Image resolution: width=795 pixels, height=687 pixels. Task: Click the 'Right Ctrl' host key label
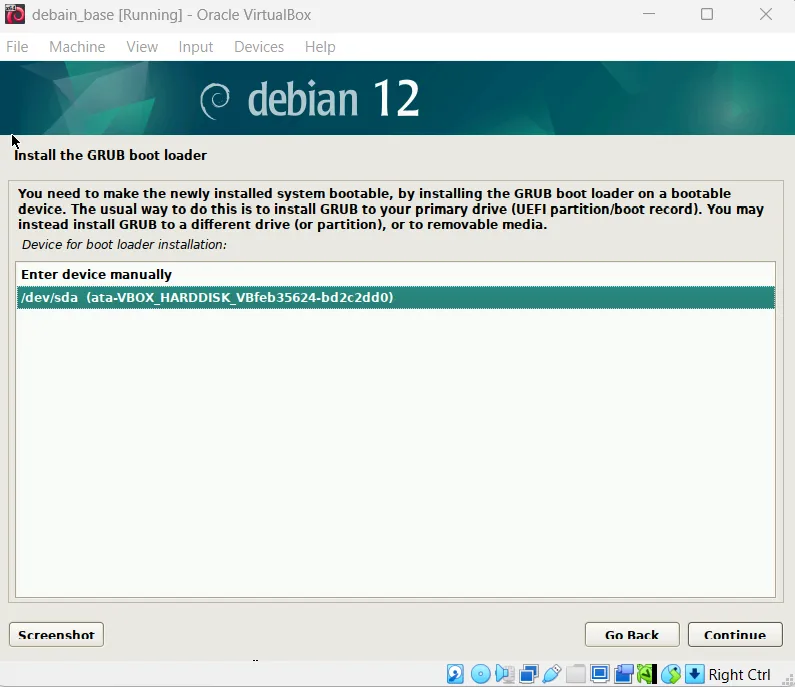tap(739, 674)
